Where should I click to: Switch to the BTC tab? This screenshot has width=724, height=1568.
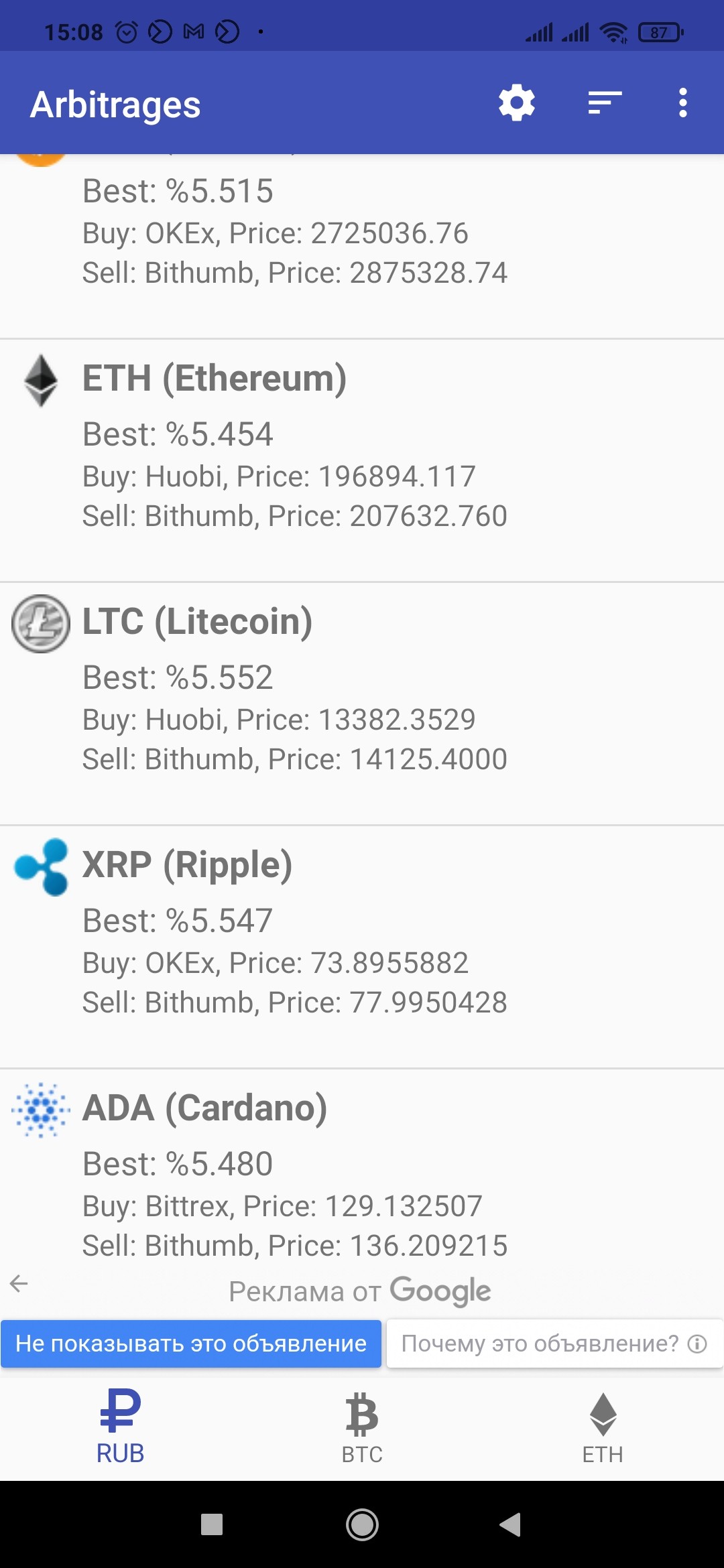coord(362,1427)
